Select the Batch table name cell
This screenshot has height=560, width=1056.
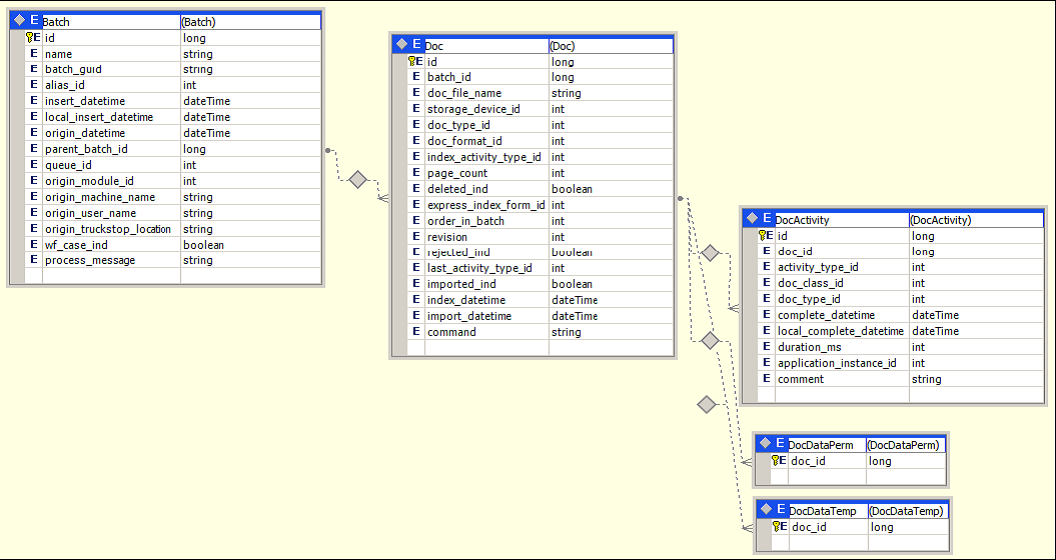pos(111,22)
